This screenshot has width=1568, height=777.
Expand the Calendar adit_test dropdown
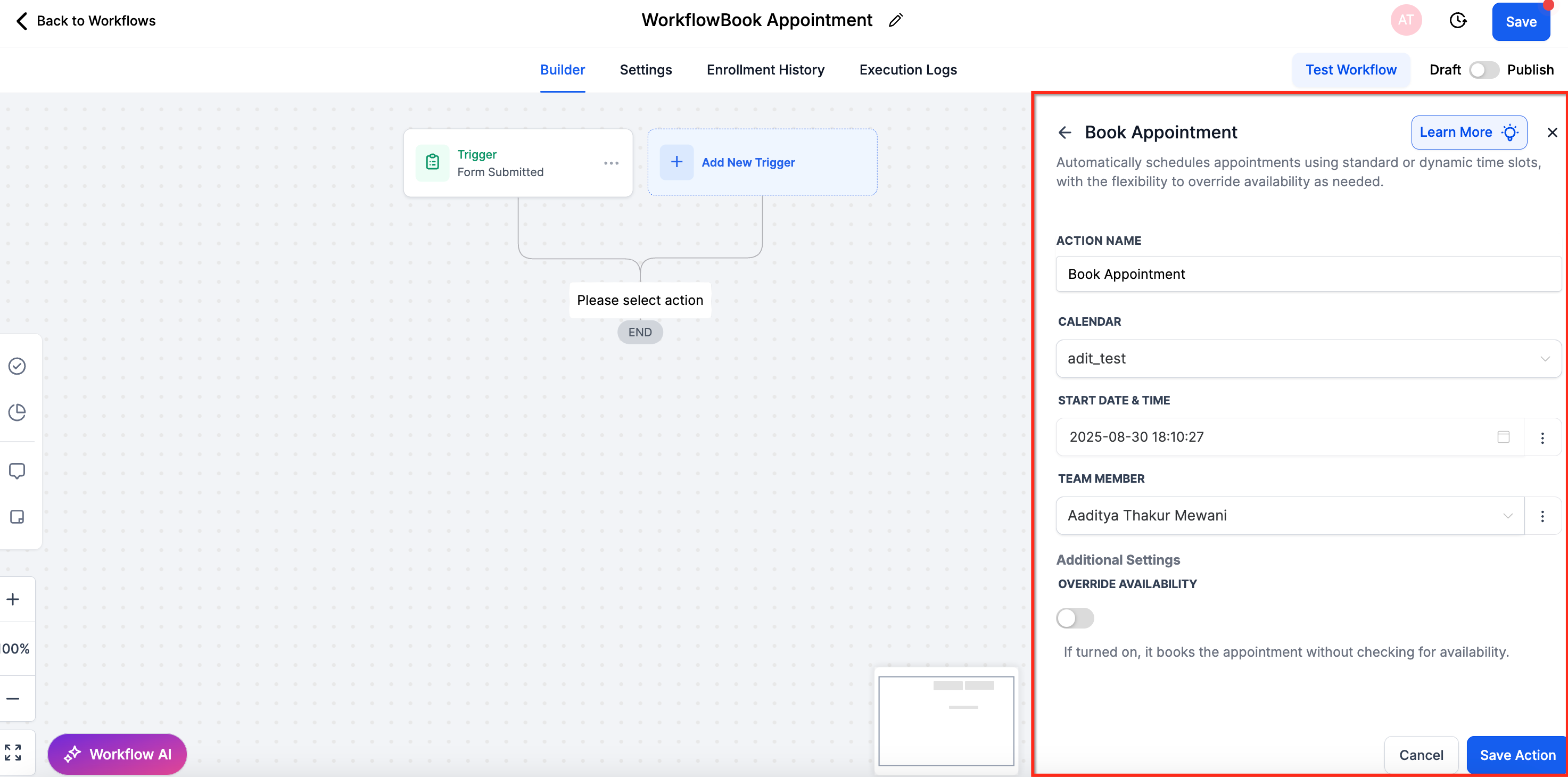(1308, 359)
